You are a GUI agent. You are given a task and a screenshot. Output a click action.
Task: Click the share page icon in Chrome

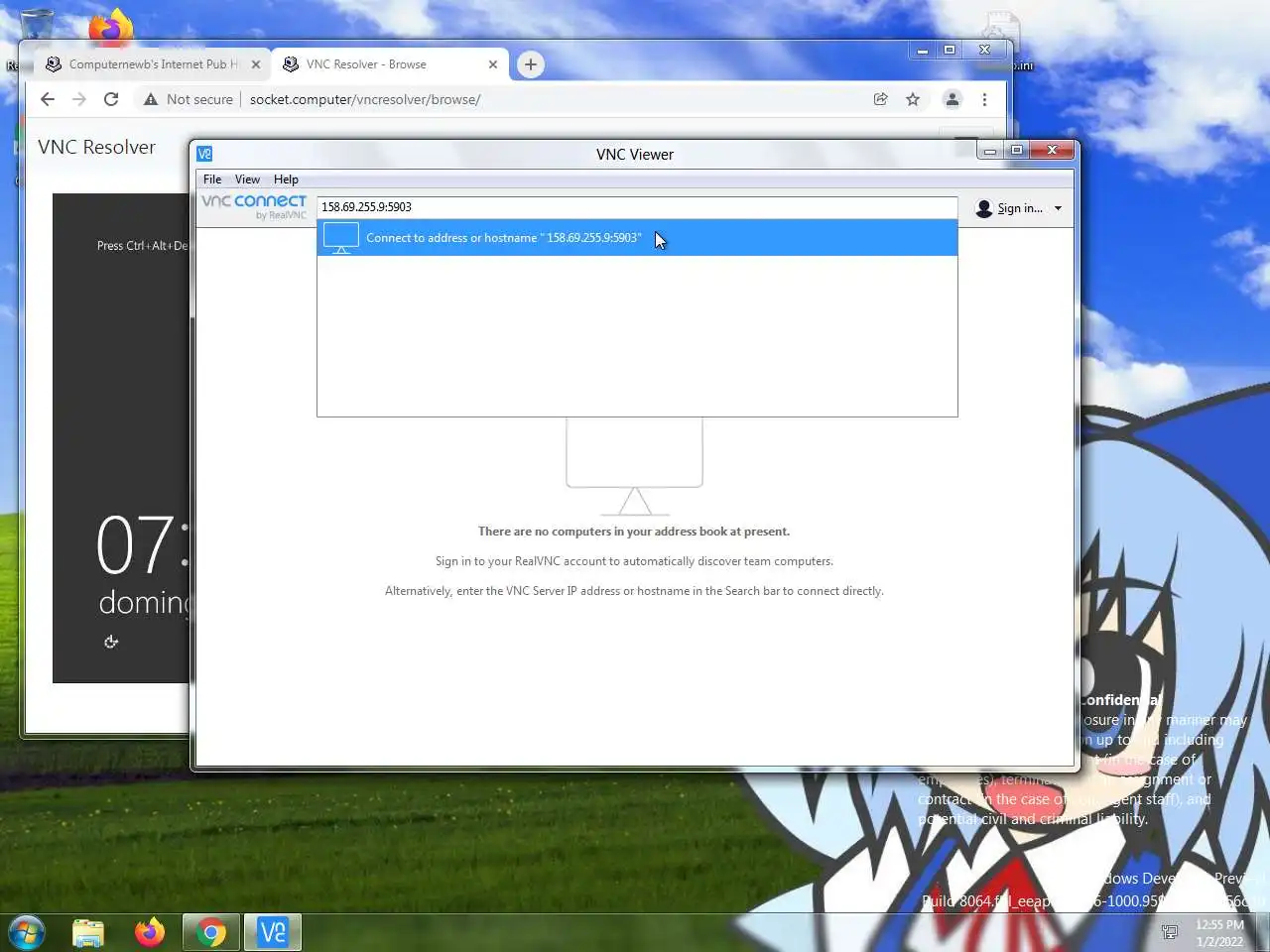click(880, 99)
